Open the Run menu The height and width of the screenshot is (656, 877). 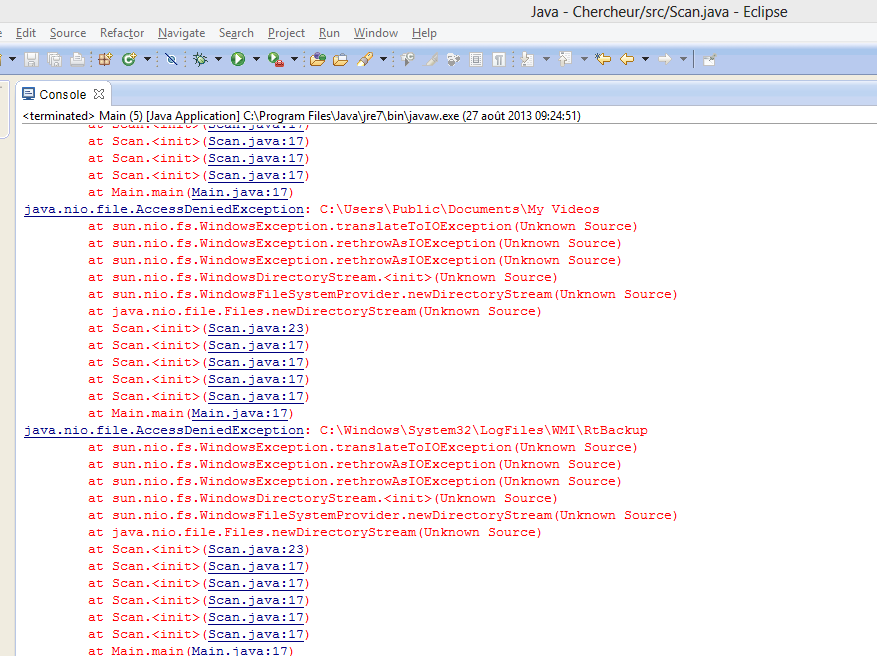[329, 32]
